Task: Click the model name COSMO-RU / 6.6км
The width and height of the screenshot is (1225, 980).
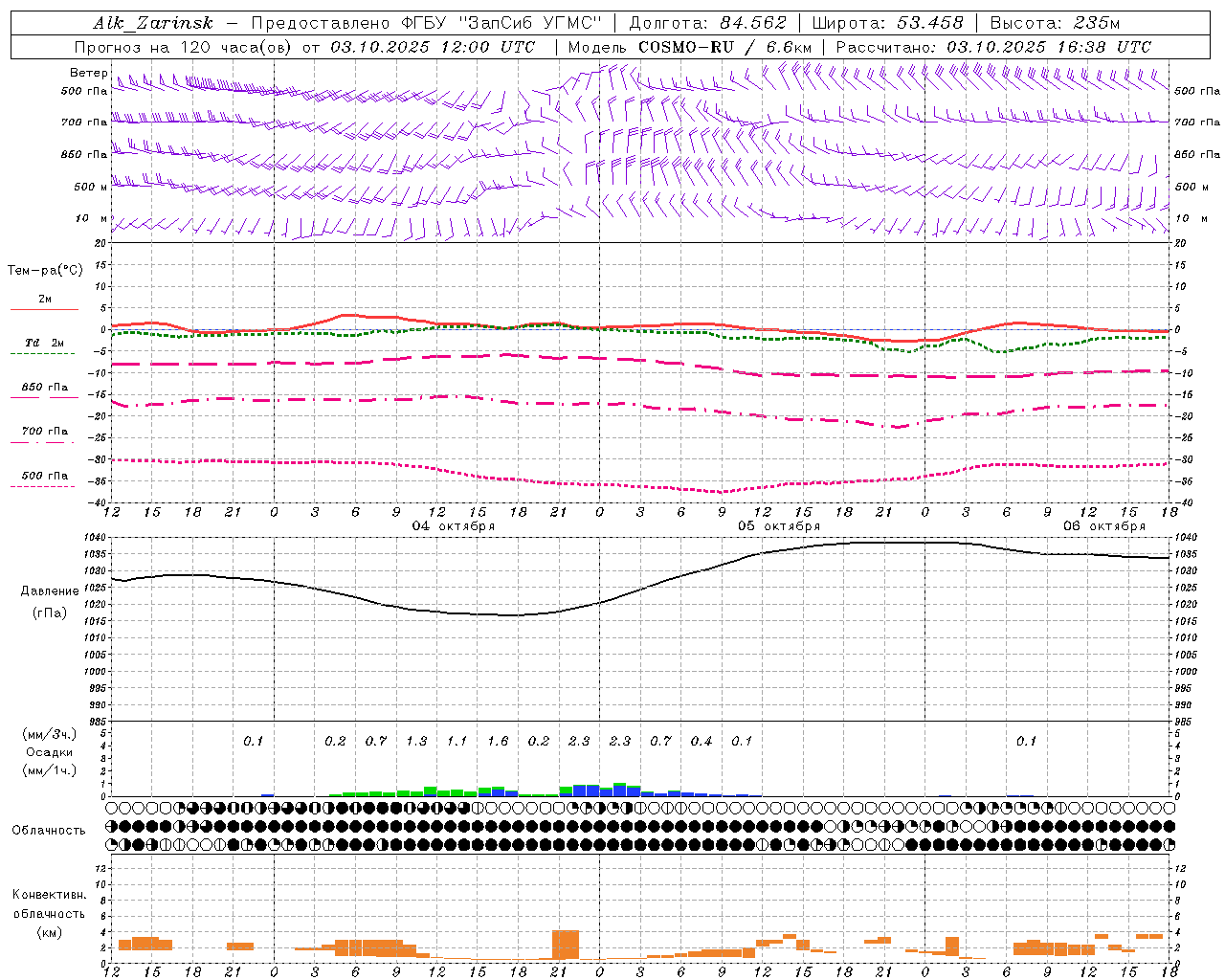Action: (x=724, y=47)
